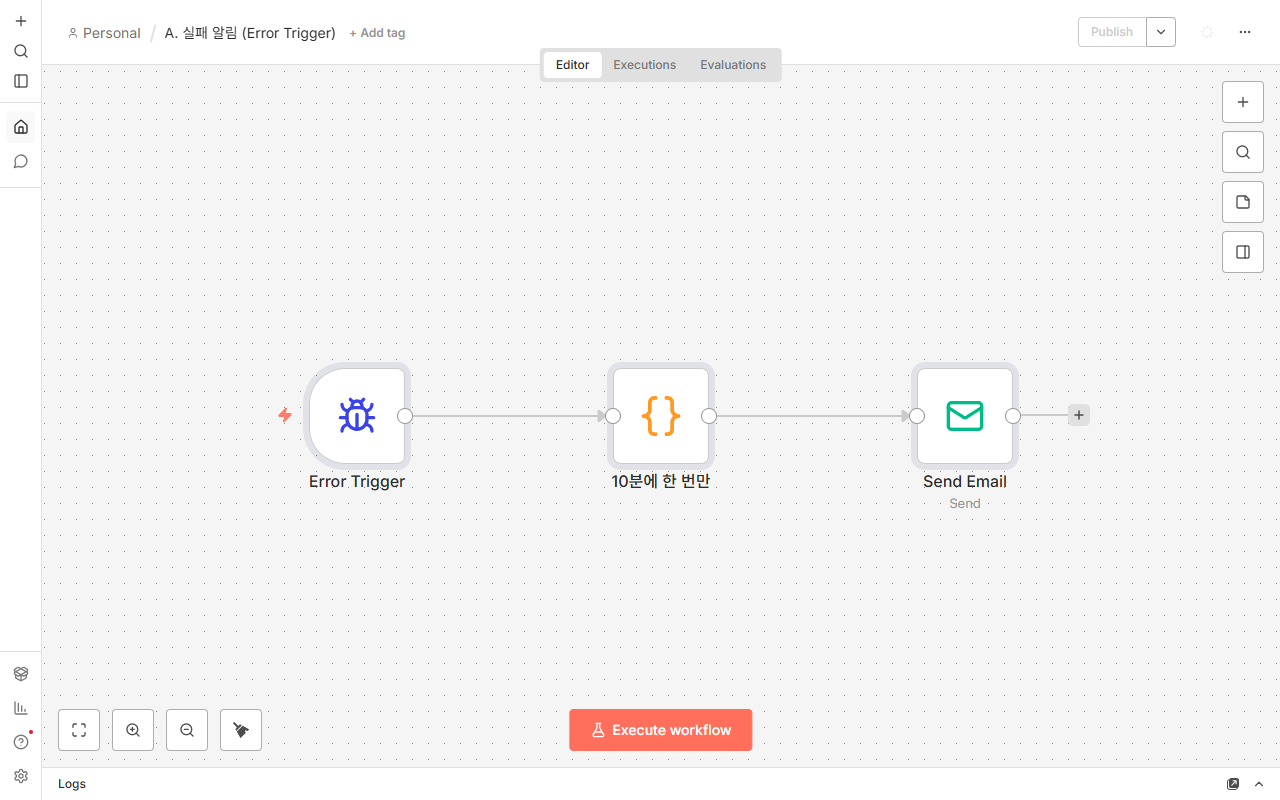Select the Error Trigger node
The height and width of the screenshot is (800, 1280).
pos(357,416)
